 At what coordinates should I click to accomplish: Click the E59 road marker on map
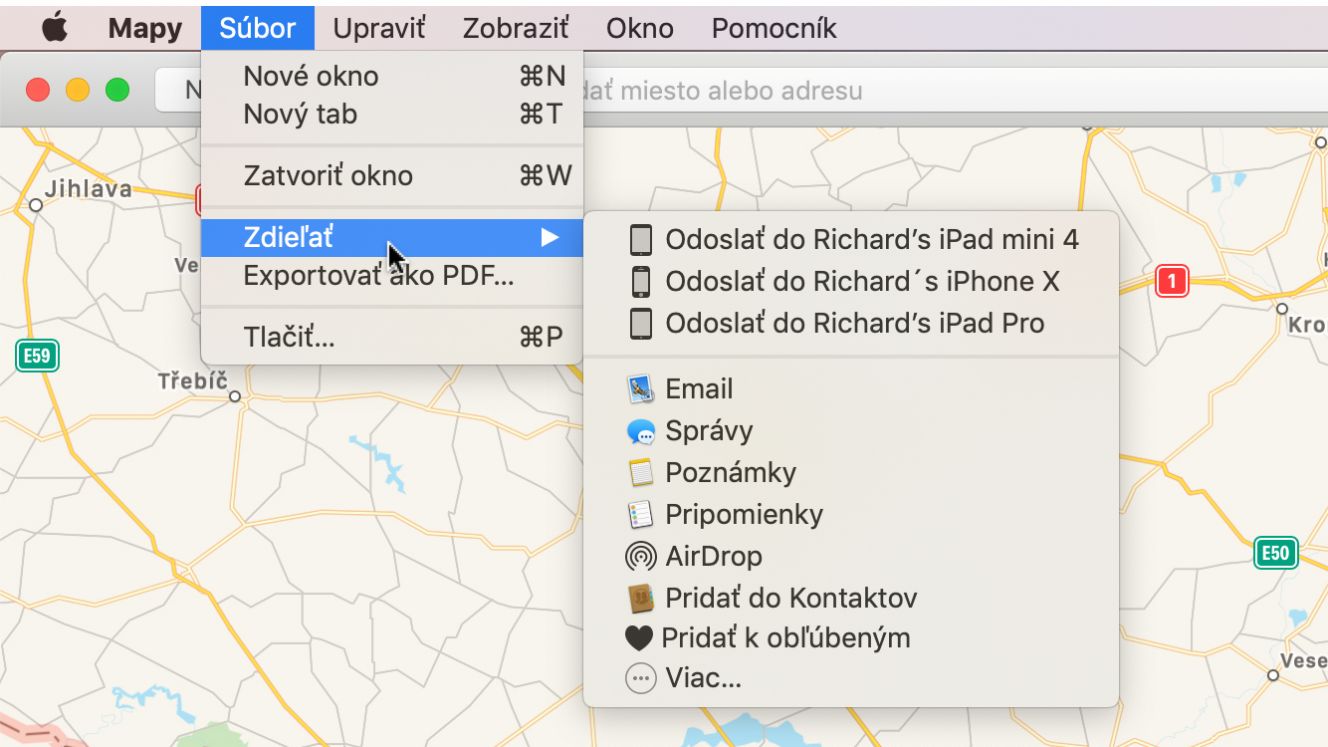(x=37, y=355)
